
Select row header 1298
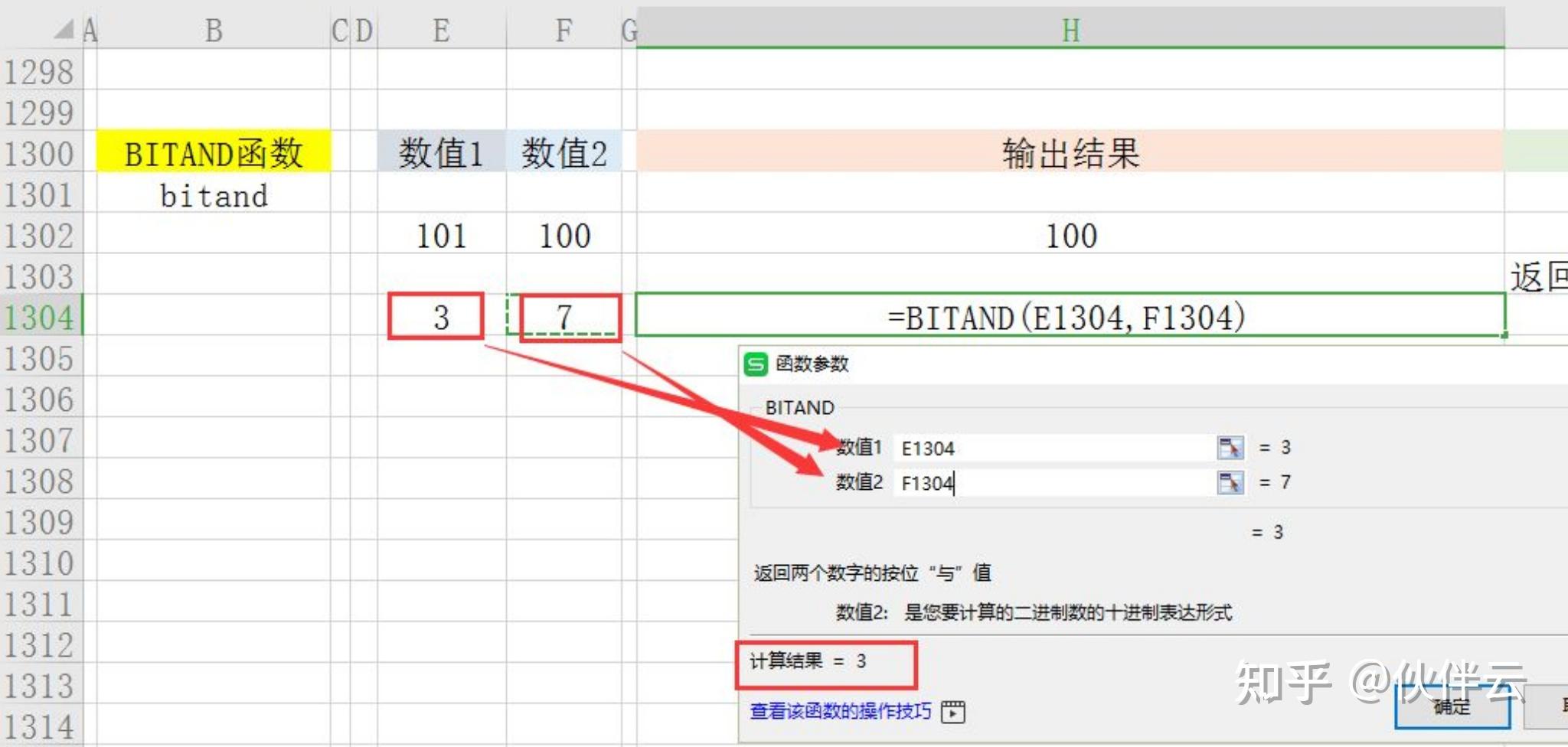point(41,72)
